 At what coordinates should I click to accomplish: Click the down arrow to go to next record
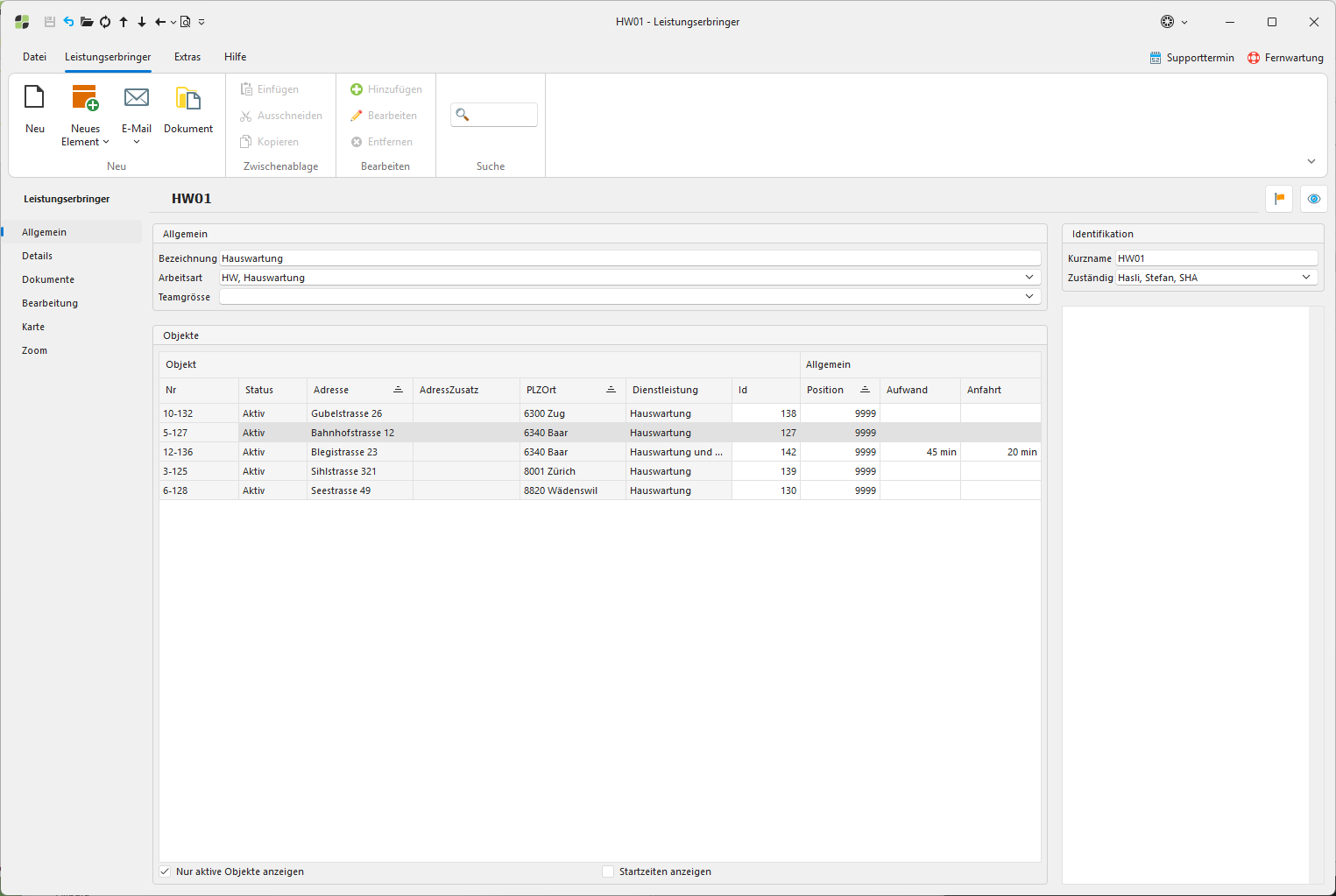(142, 22)
